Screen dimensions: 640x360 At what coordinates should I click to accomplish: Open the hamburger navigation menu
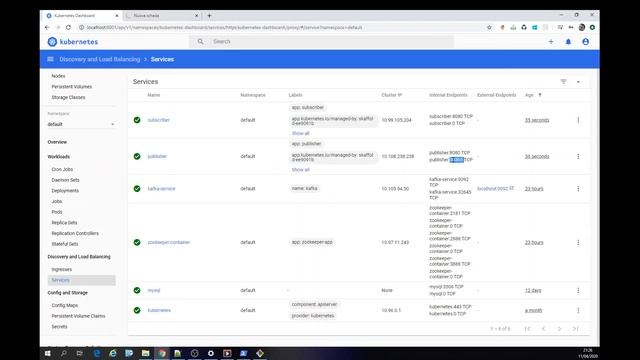click(51, 59)
